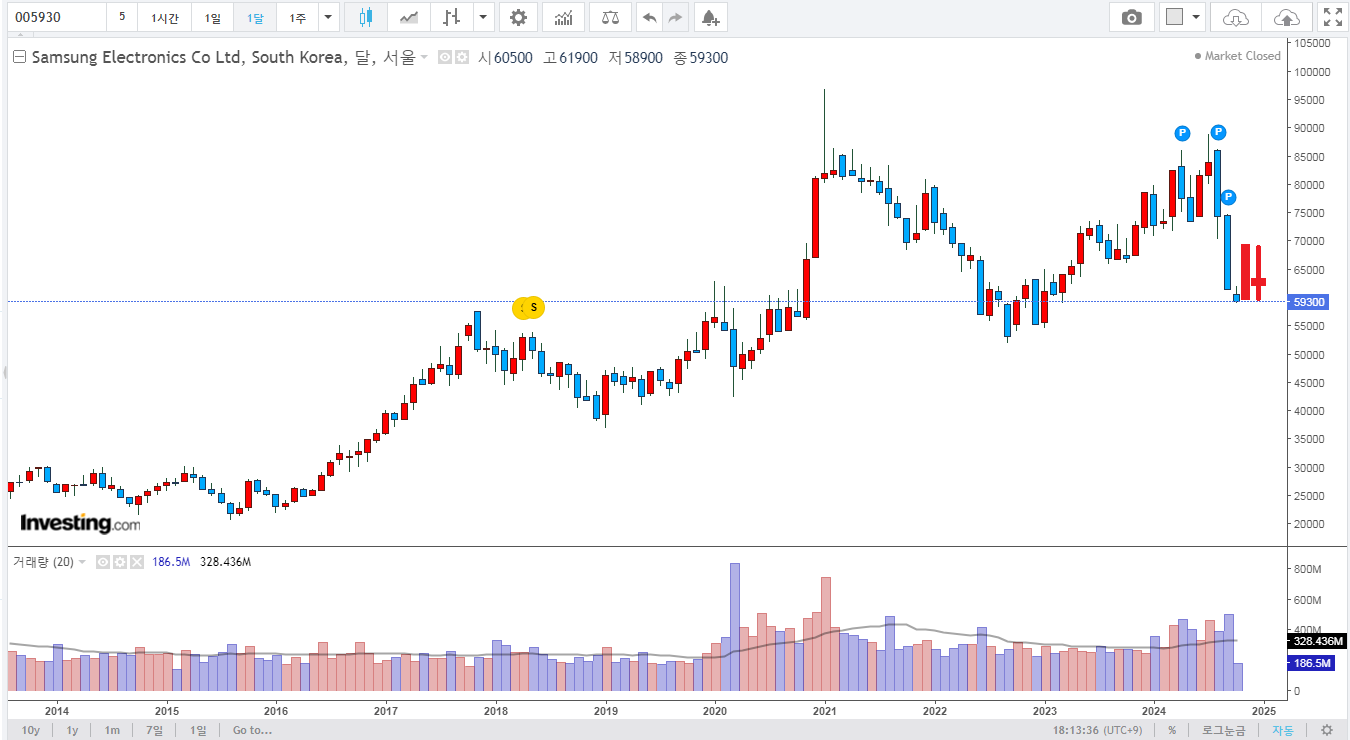Open chart properties gear in top toolbar
1350x740 pixels.
tap(518, 17)
